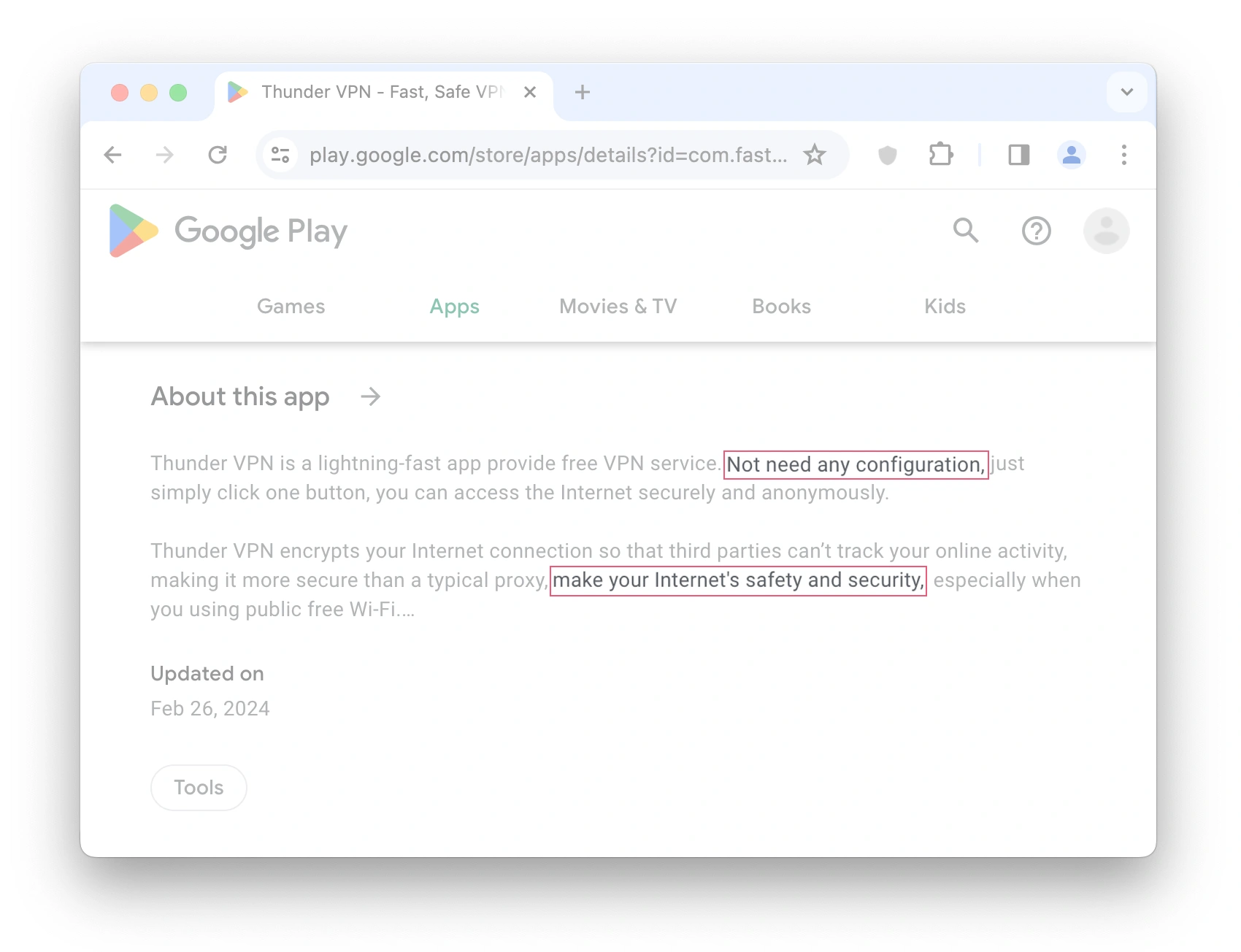1241x952 pixels.
Task: Click the shield extension icon
Action: click(887, 155)
